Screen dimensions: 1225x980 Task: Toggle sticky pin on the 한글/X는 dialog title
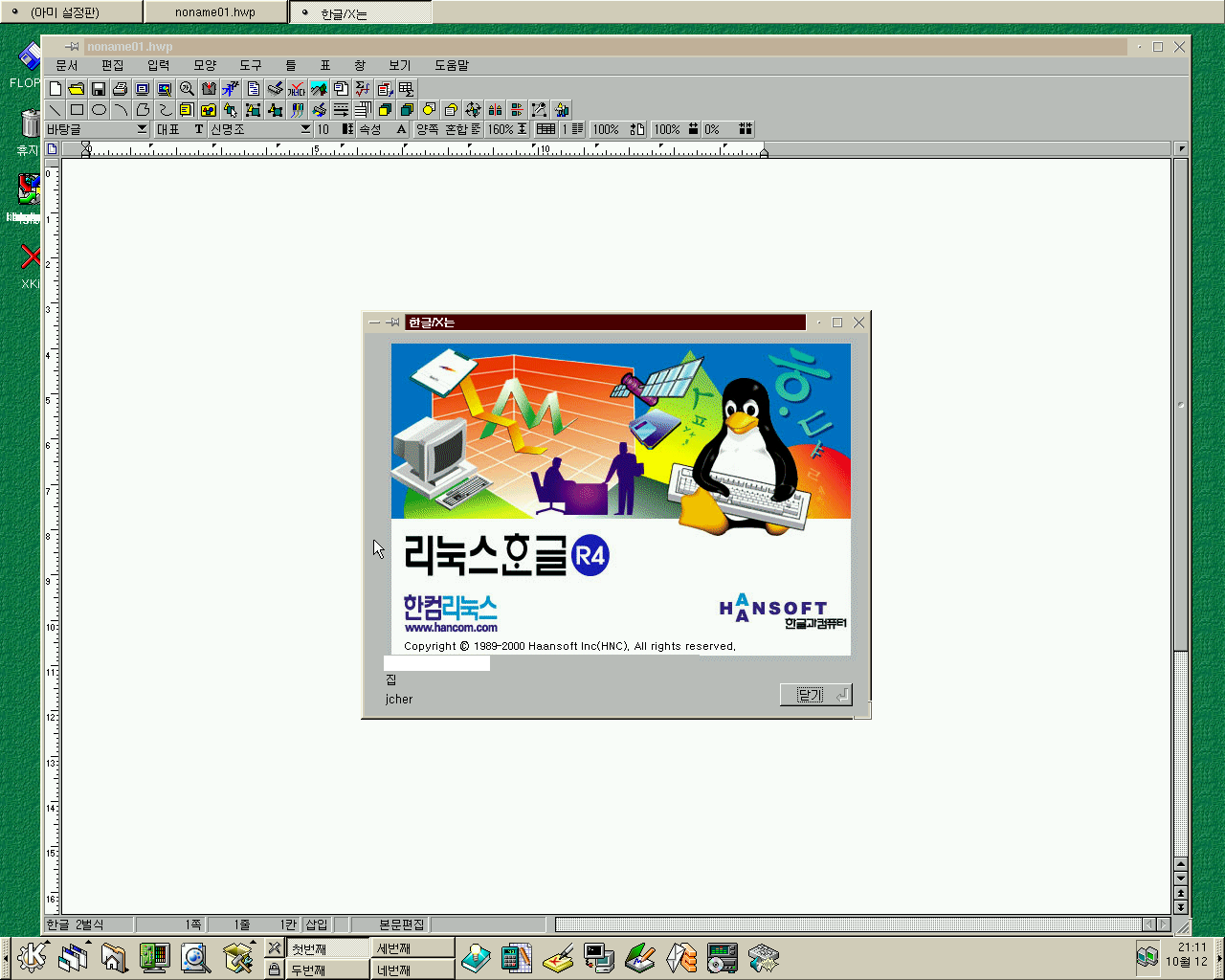pos(393,323)
